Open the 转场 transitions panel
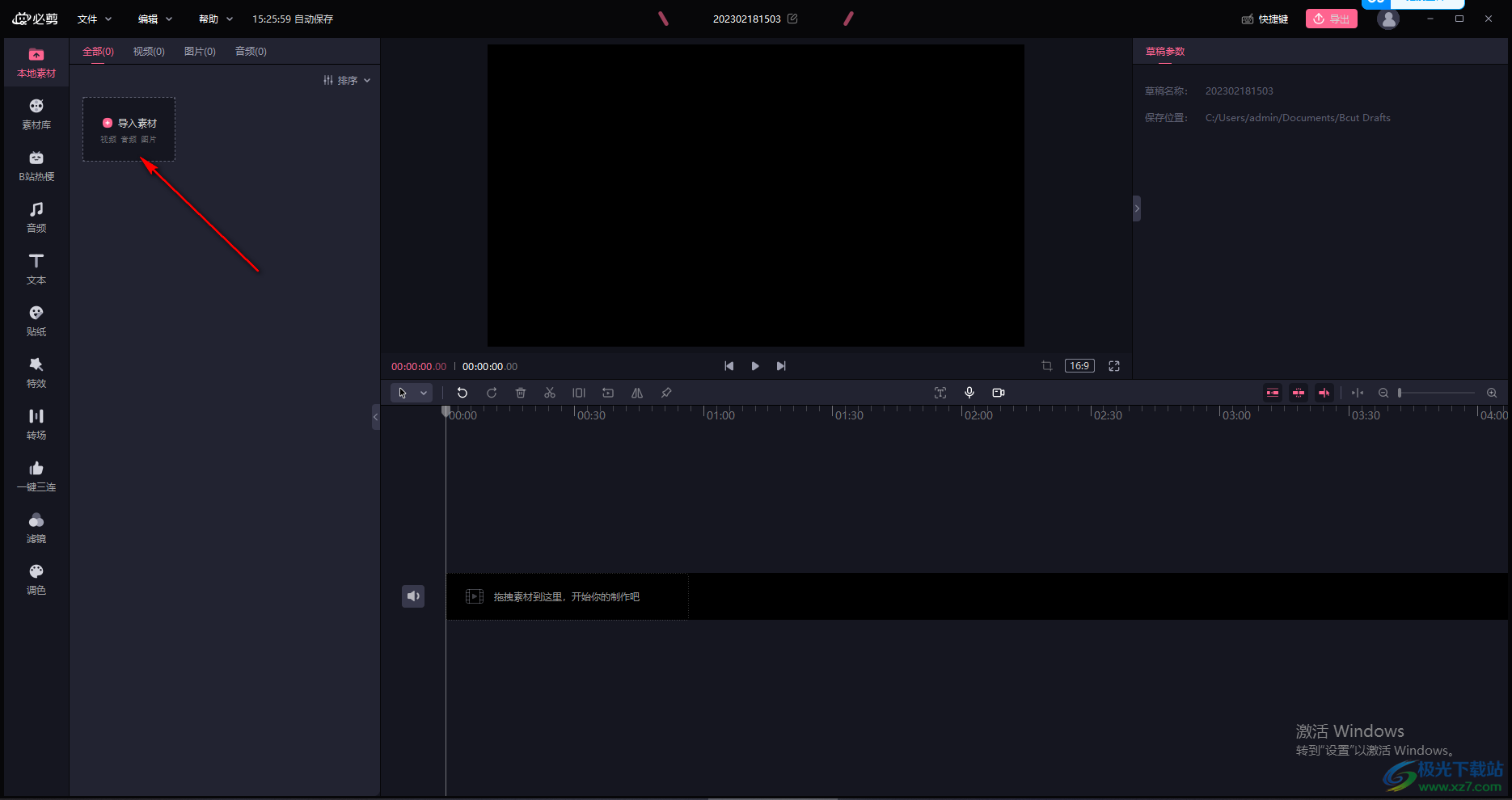Image resolution: width=1512 pixels, height=800 pixels. click(x=36, y=425)
